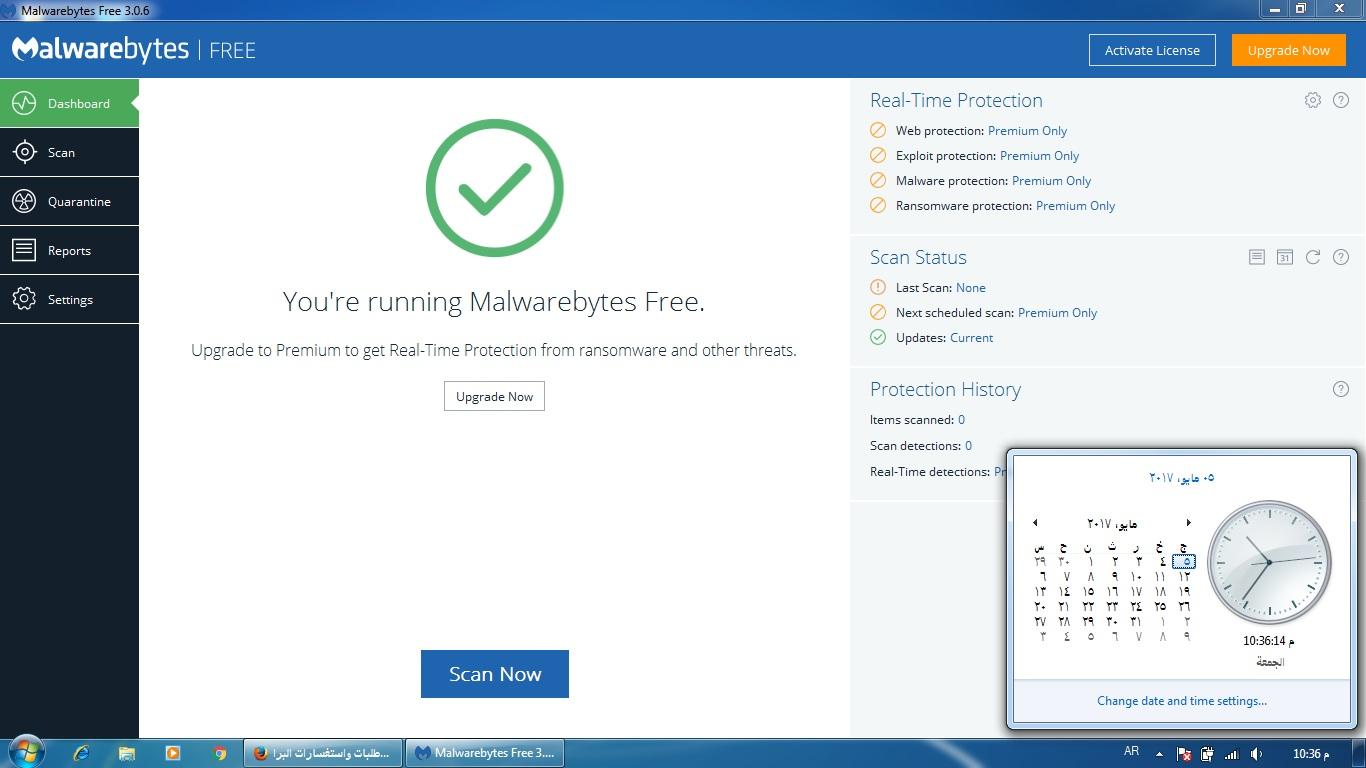1366x768 pixels.
Task: Click Scan detections count 0
Action: tap(968, 445)
